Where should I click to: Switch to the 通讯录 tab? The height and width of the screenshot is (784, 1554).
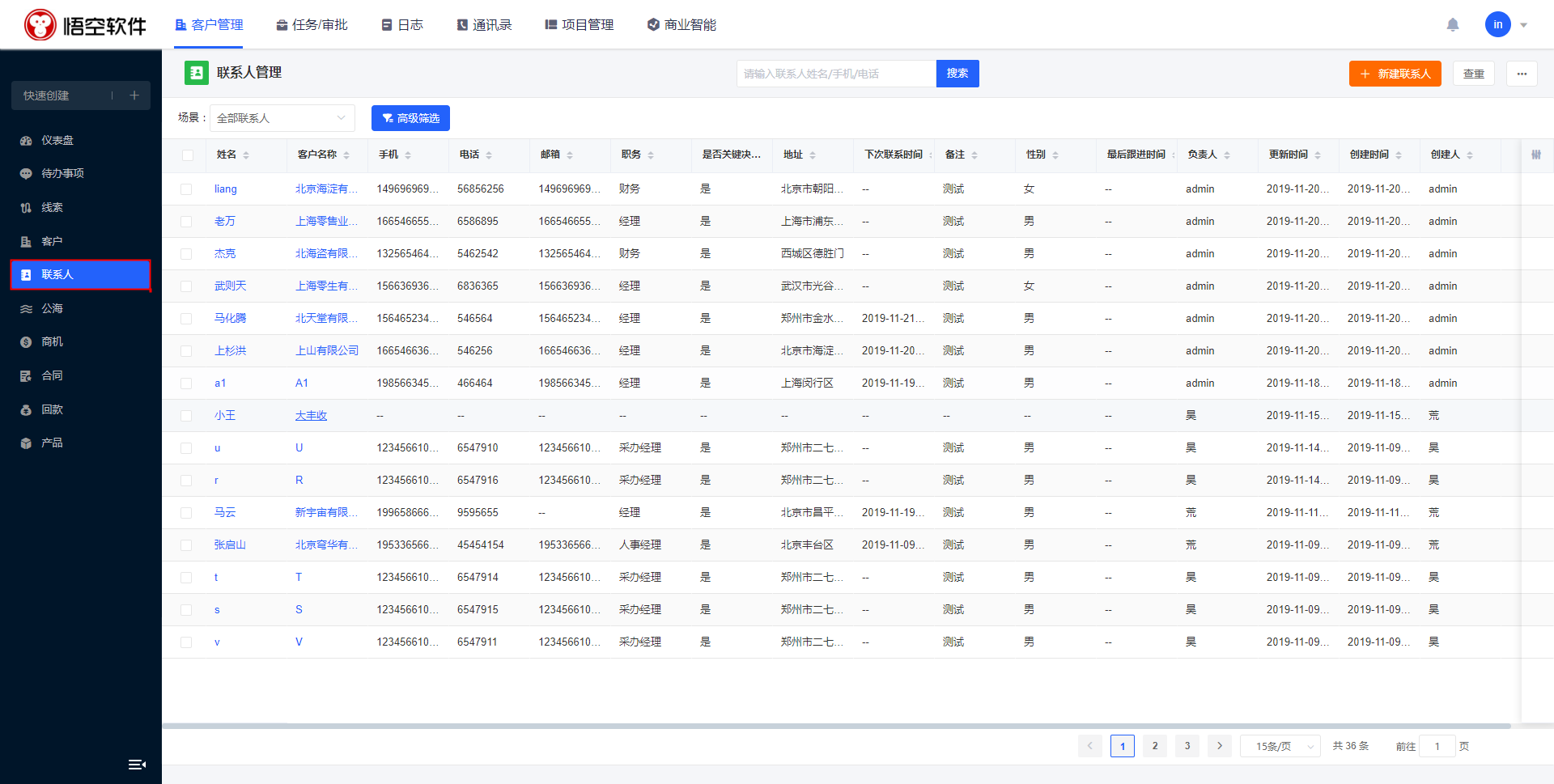click(x=484, y=25)
